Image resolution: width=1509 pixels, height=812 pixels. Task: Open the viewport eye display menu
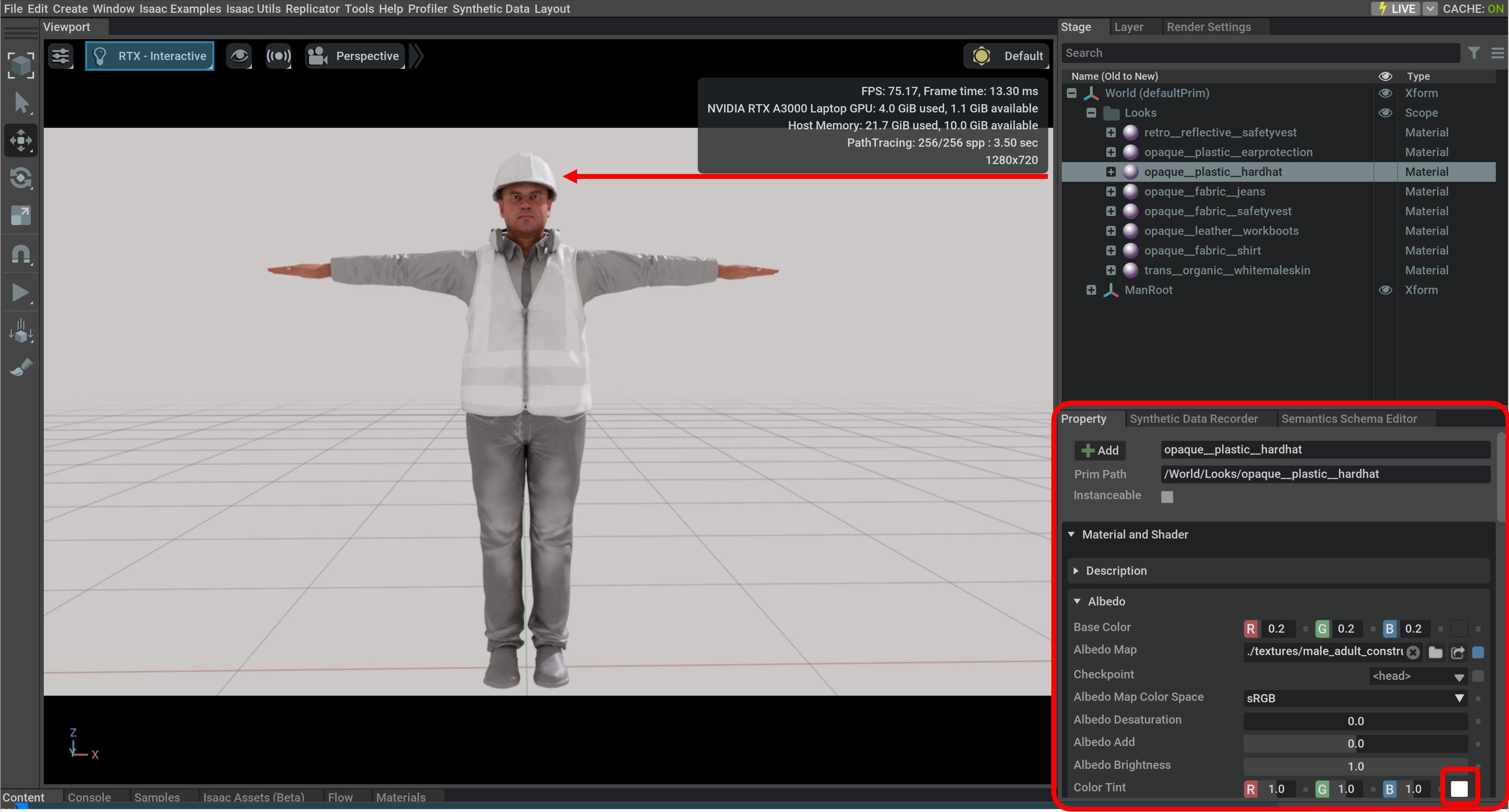point(238,56)
